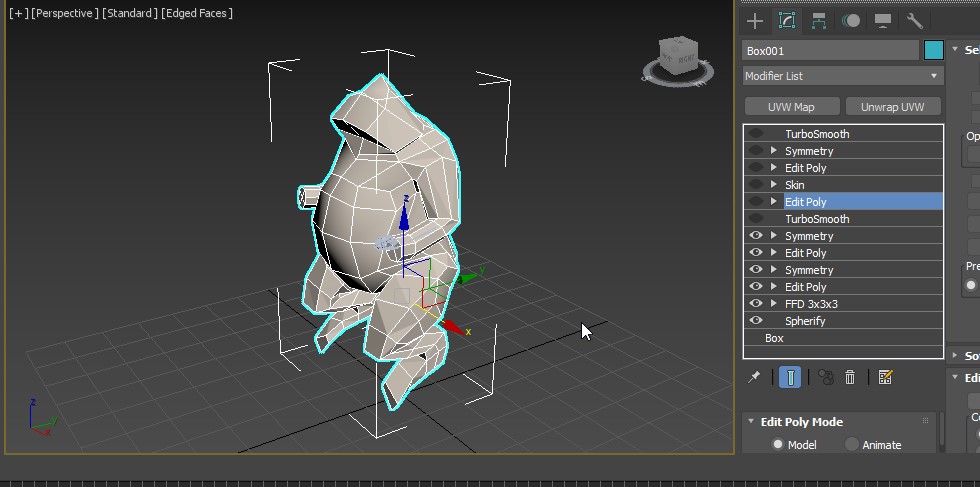Open the Display panel tab
980x487 pixels.
click(883, 20)
